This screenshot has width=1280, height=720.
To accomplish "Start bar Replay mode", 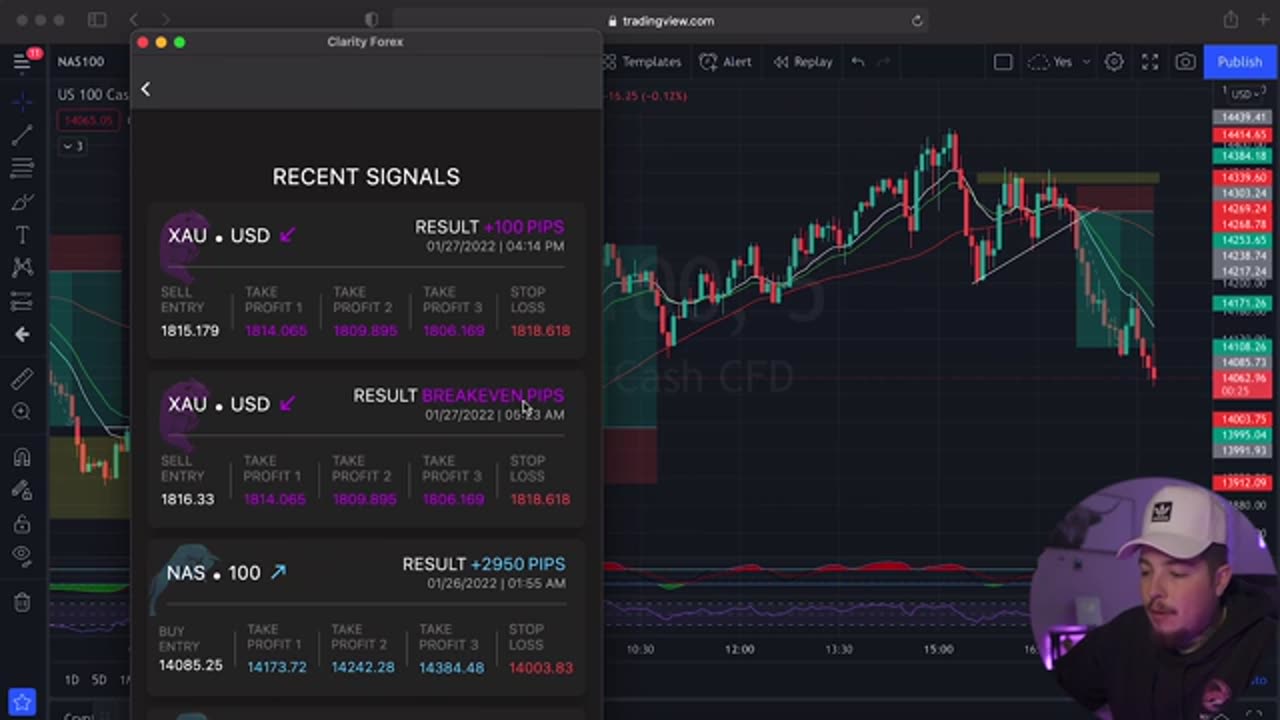I will pos(803,62).
